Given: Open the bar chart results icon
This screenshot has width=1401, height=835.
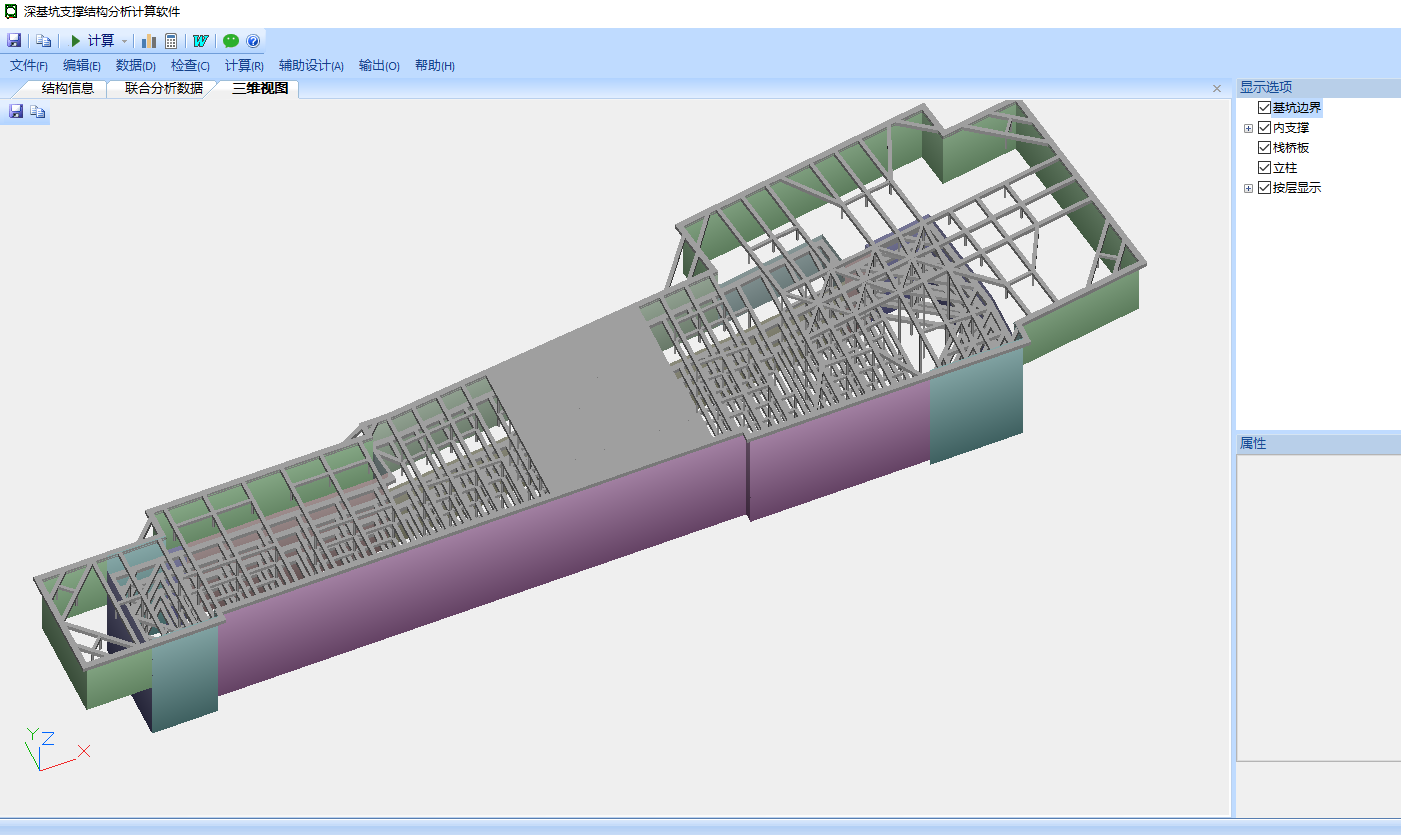Looking at the screenshot, I should point(149,41).
